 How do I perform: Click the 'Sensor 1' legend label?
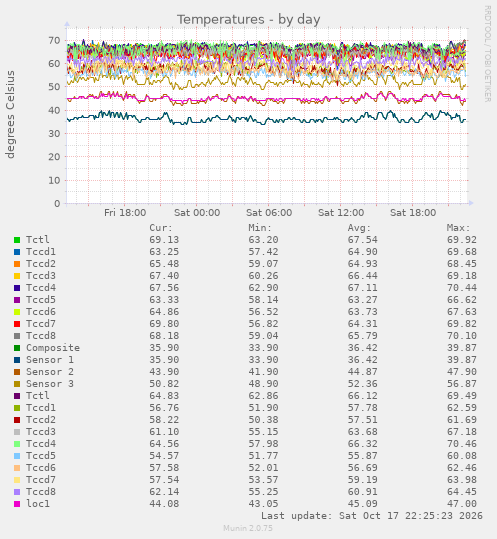[50, 360]
